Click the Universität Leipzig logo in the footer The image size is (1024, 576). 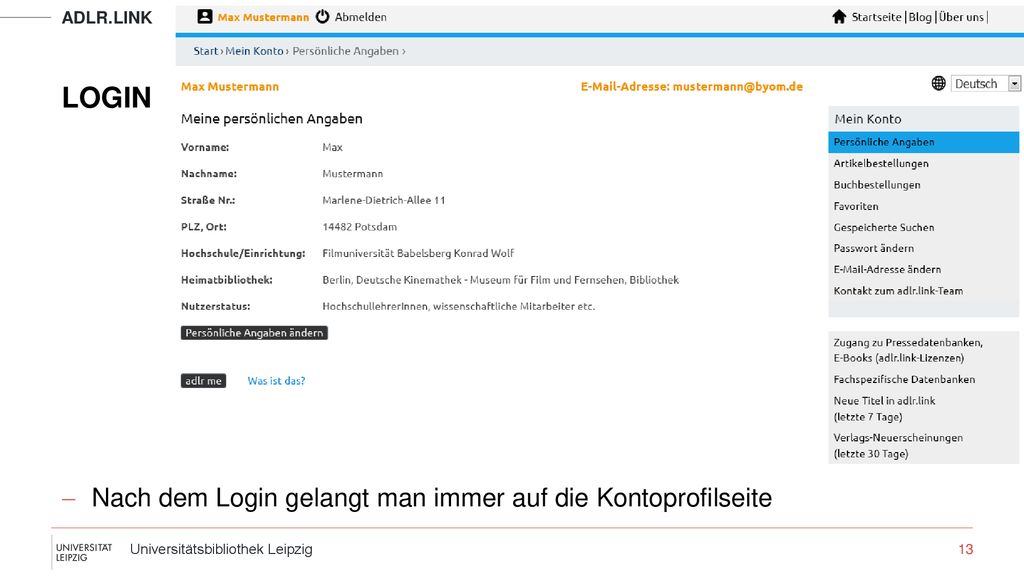(x=82, y=552)
